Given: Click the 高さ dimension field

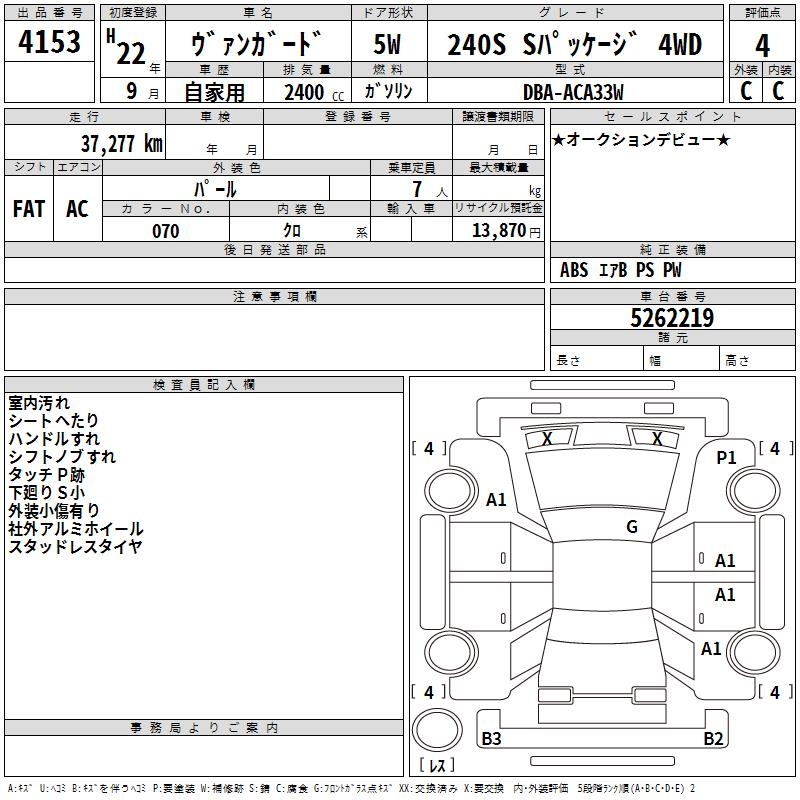Looking at the screenshot, I should coord(757,359).
